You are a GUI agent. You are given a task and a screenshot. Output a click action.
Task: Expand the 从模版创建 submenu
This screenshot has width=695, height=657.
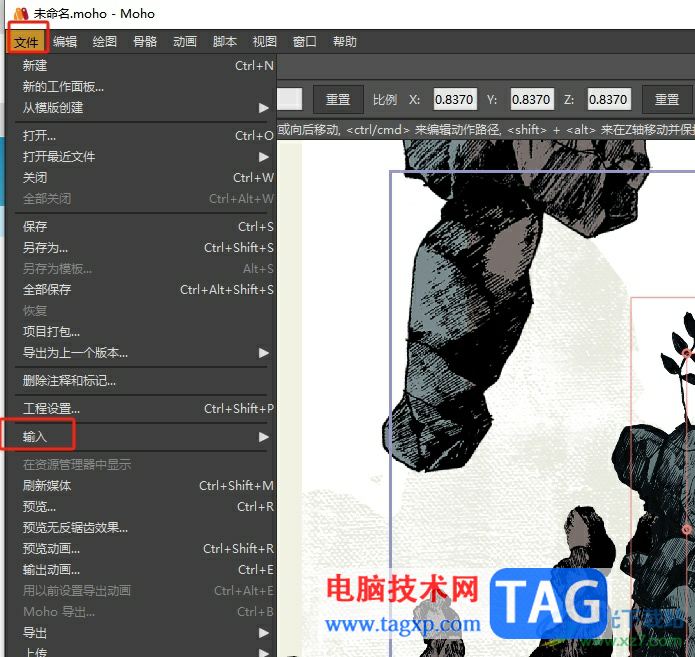[x=142, y=108]
